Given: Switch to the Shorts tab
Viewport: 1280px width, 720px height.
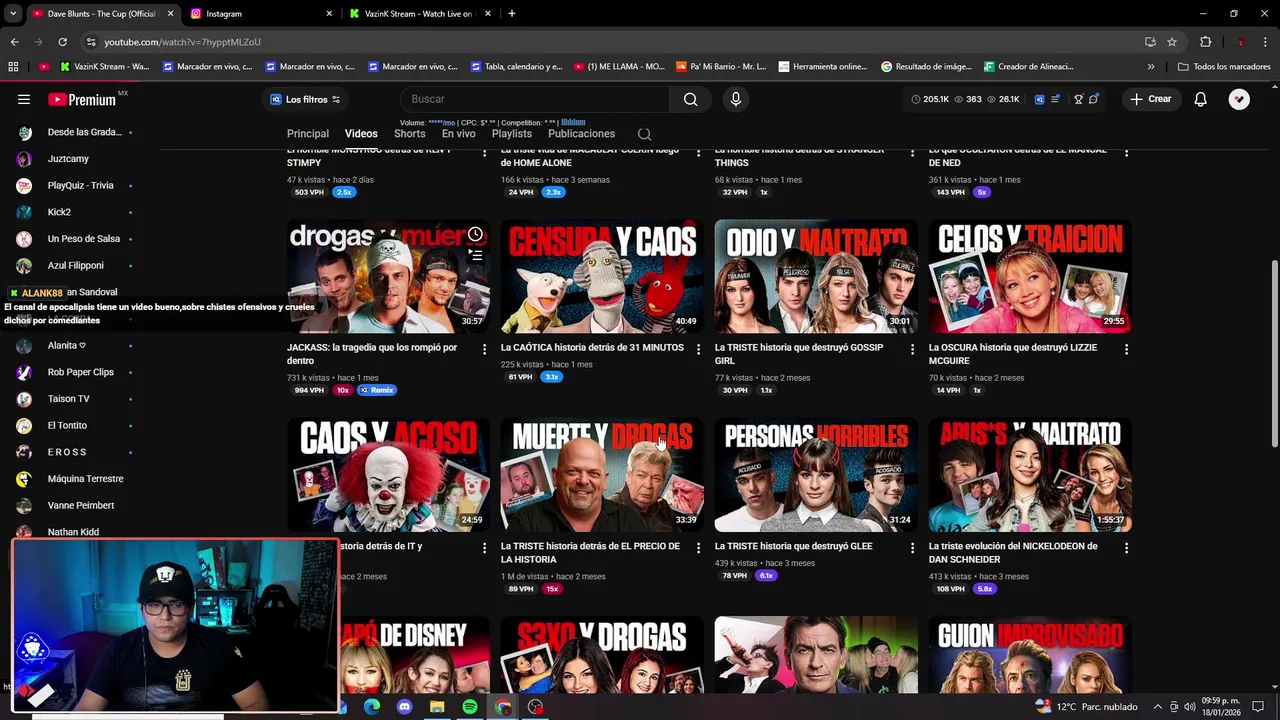Looking at the screenshot, I should (410, 134).
